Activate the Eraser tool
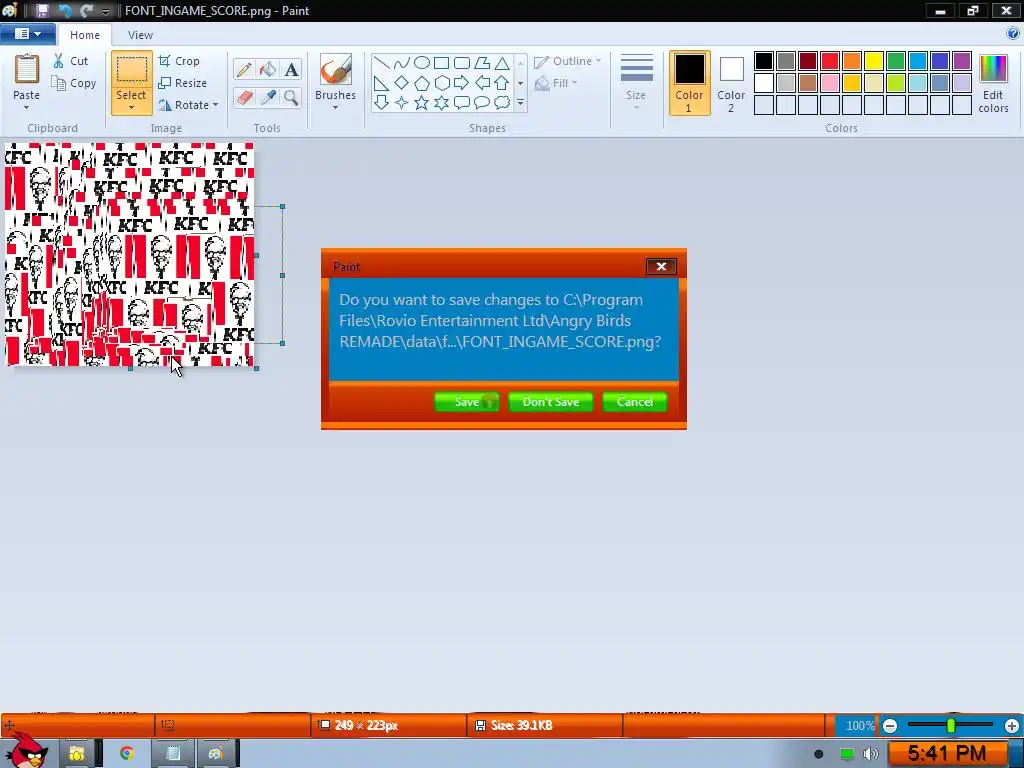 (x=244, y=97)
